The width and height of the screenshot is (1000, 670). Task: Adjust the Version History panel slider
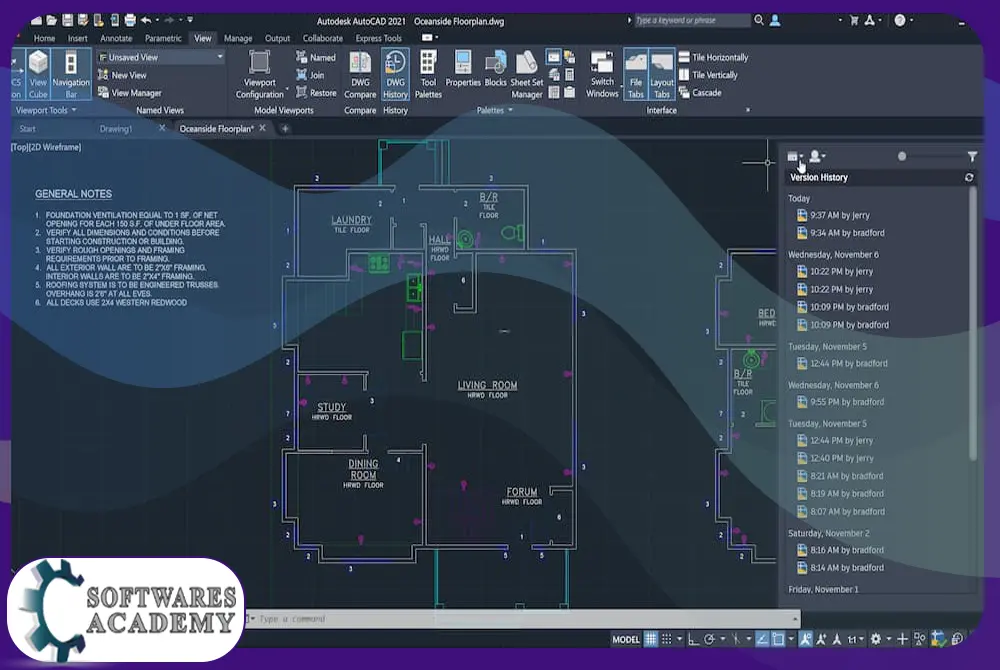point(902,156)
